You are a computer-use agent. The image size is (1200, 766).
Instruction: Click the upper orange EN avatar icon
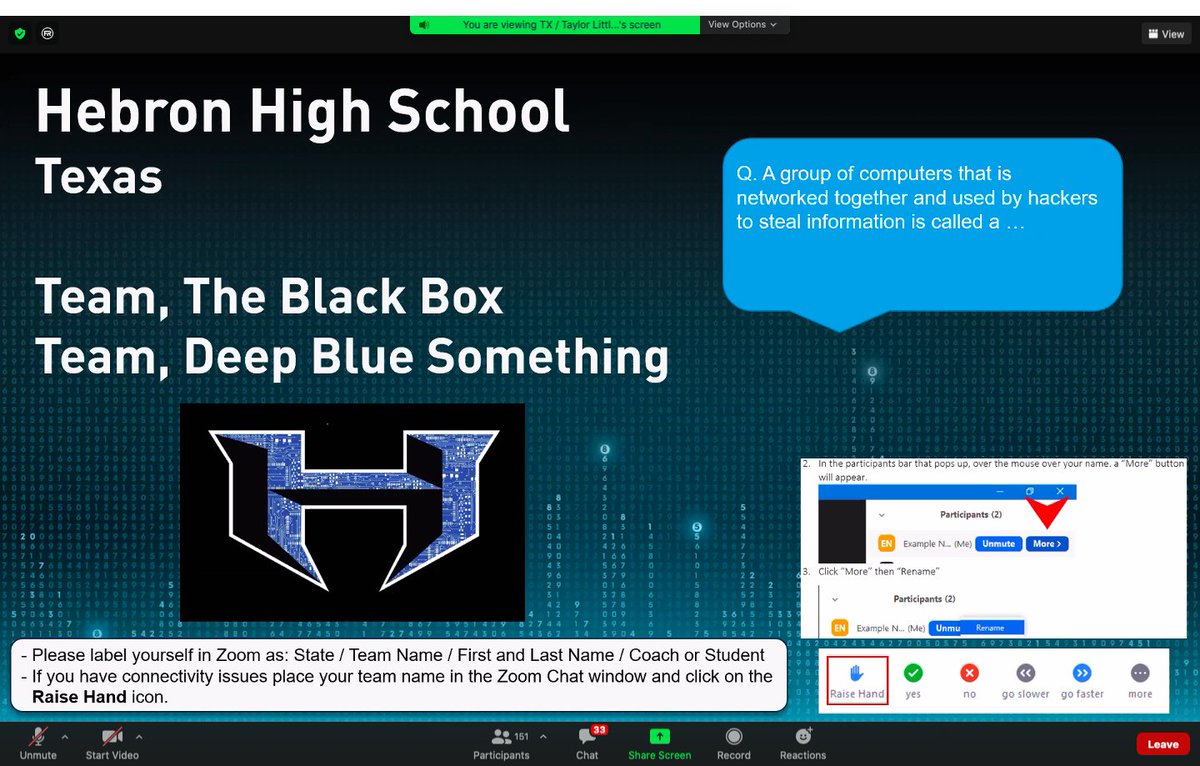point(886,544)
